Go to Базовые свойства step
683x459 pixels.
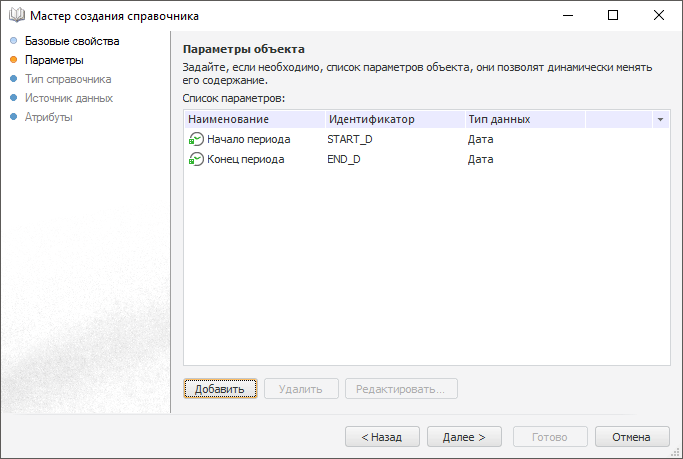[x=71, y=41]
